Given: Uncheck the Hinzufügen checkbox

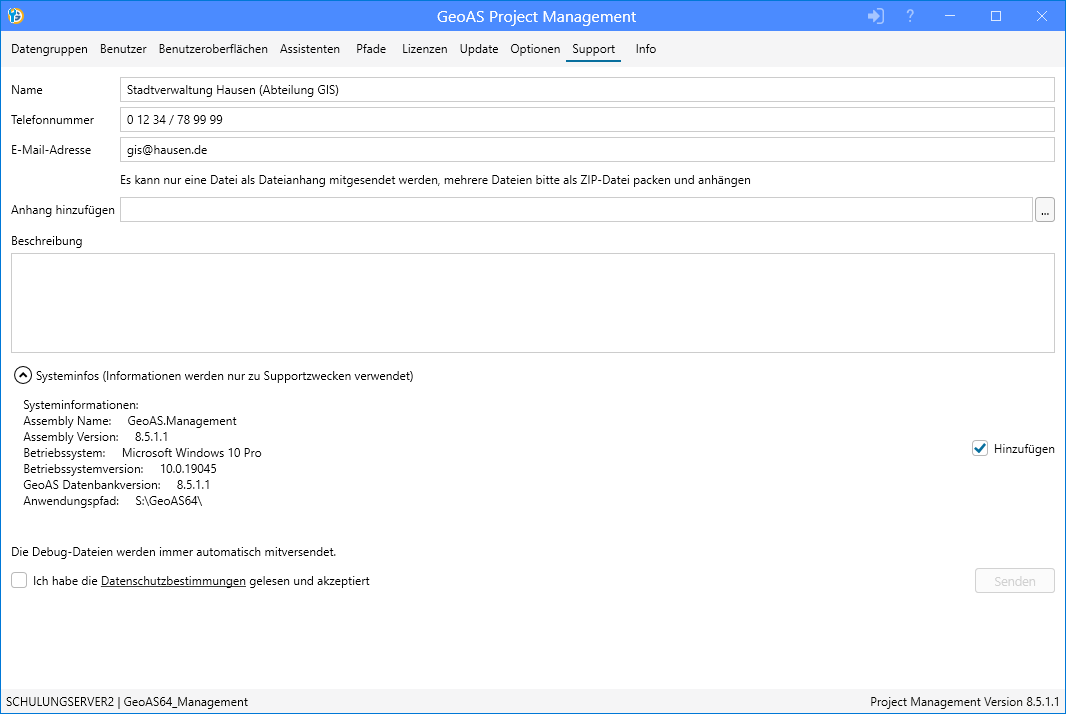Looking at the screenshot, I should 980,449.
